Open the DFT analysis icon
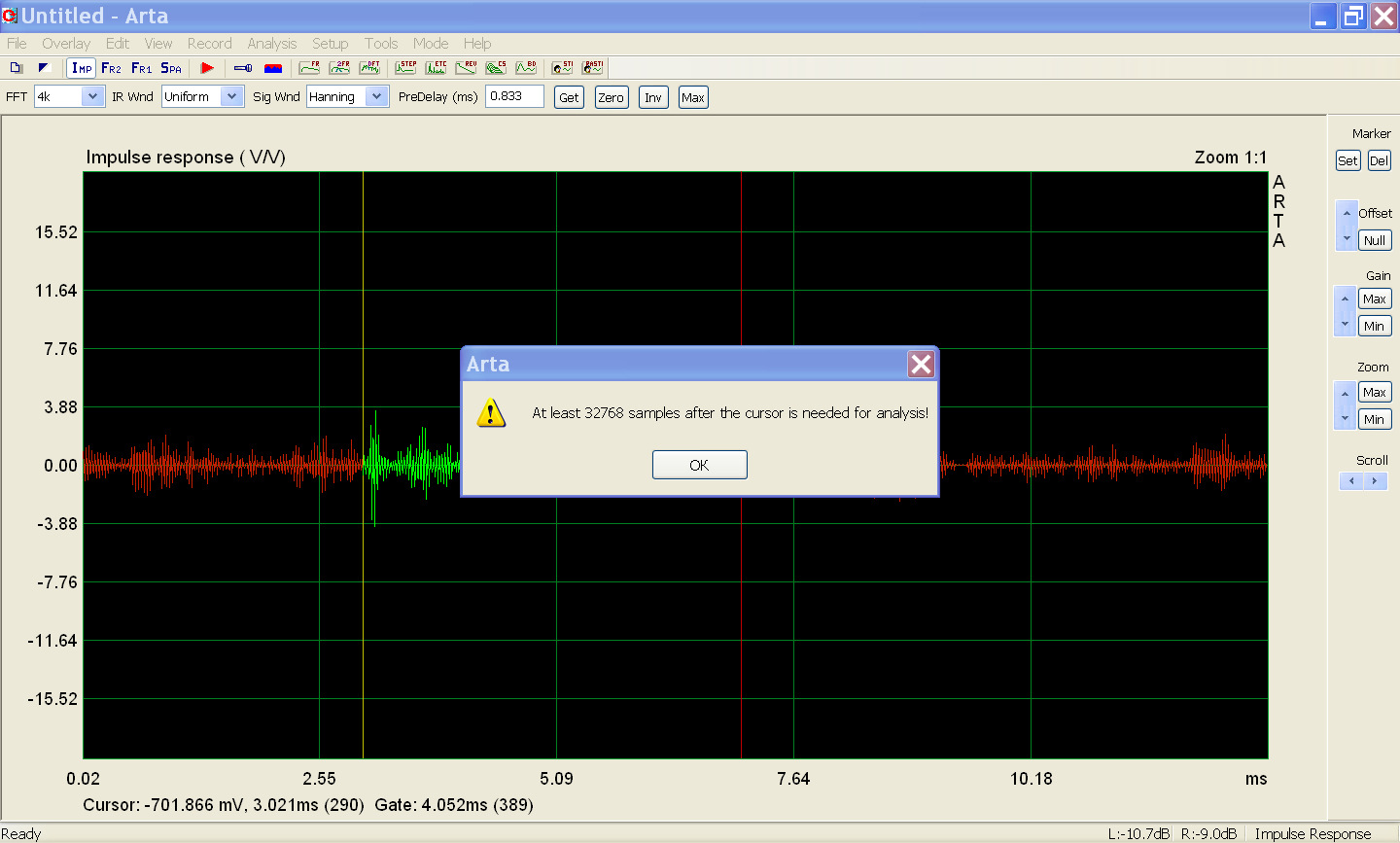 click(x=369, y=68)
